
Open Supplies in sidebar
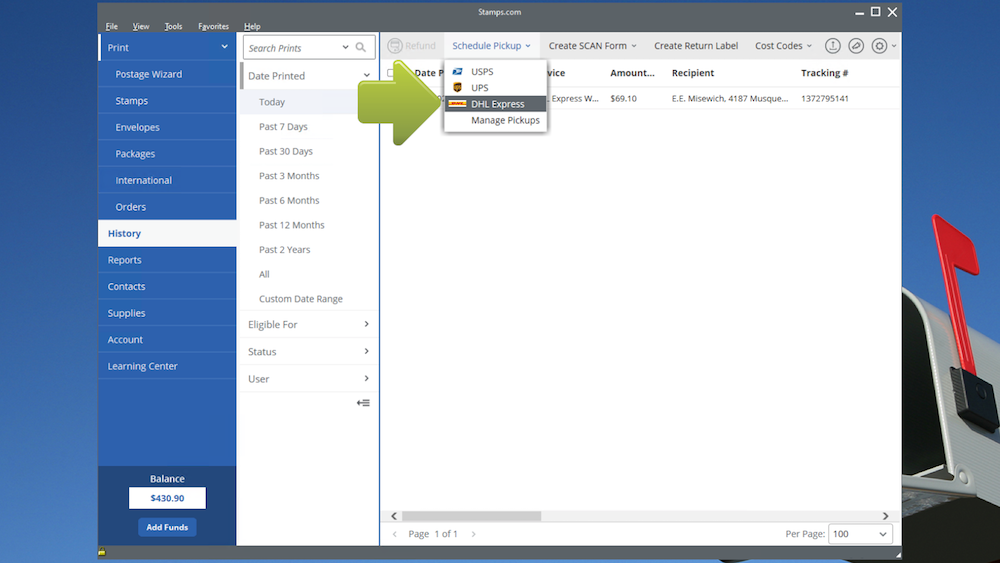pyautogui.click(x=167, y=313)
